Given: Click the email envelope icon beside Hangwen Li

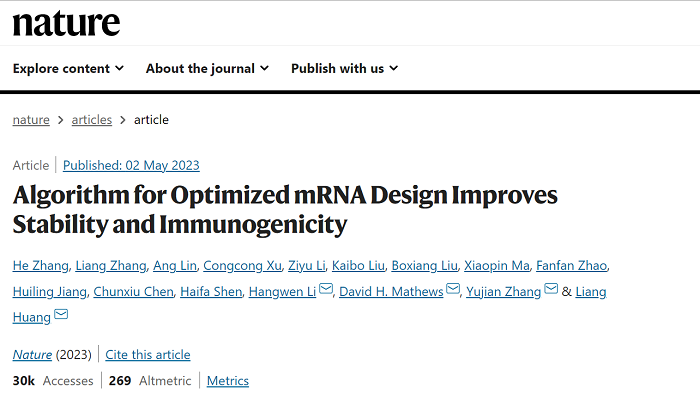Looking at the screenshot, I should [326, 289].
